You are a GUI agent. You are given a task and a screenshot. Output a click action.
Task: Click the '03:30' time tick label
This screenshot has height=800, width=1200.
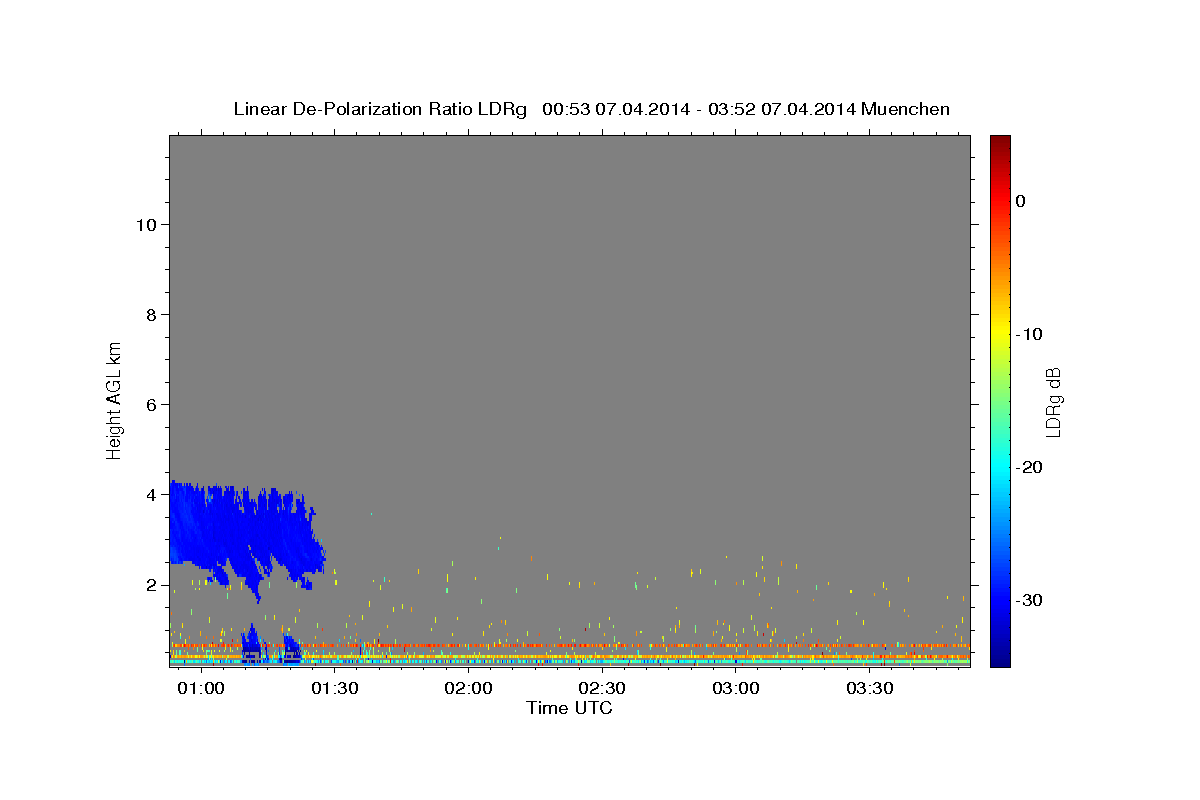point(870,689)
